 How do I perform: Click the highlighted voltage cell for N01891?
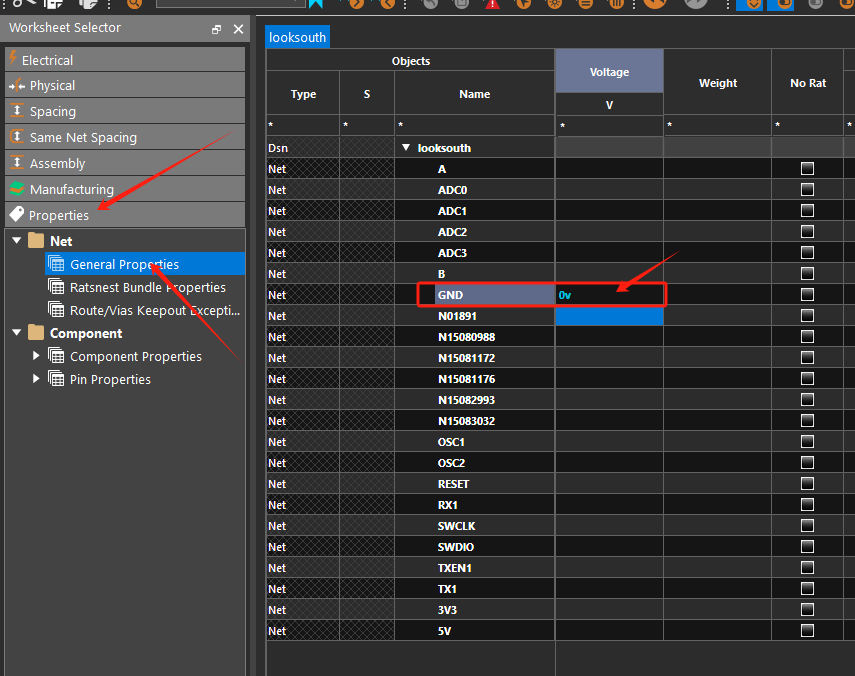[609, 316]
